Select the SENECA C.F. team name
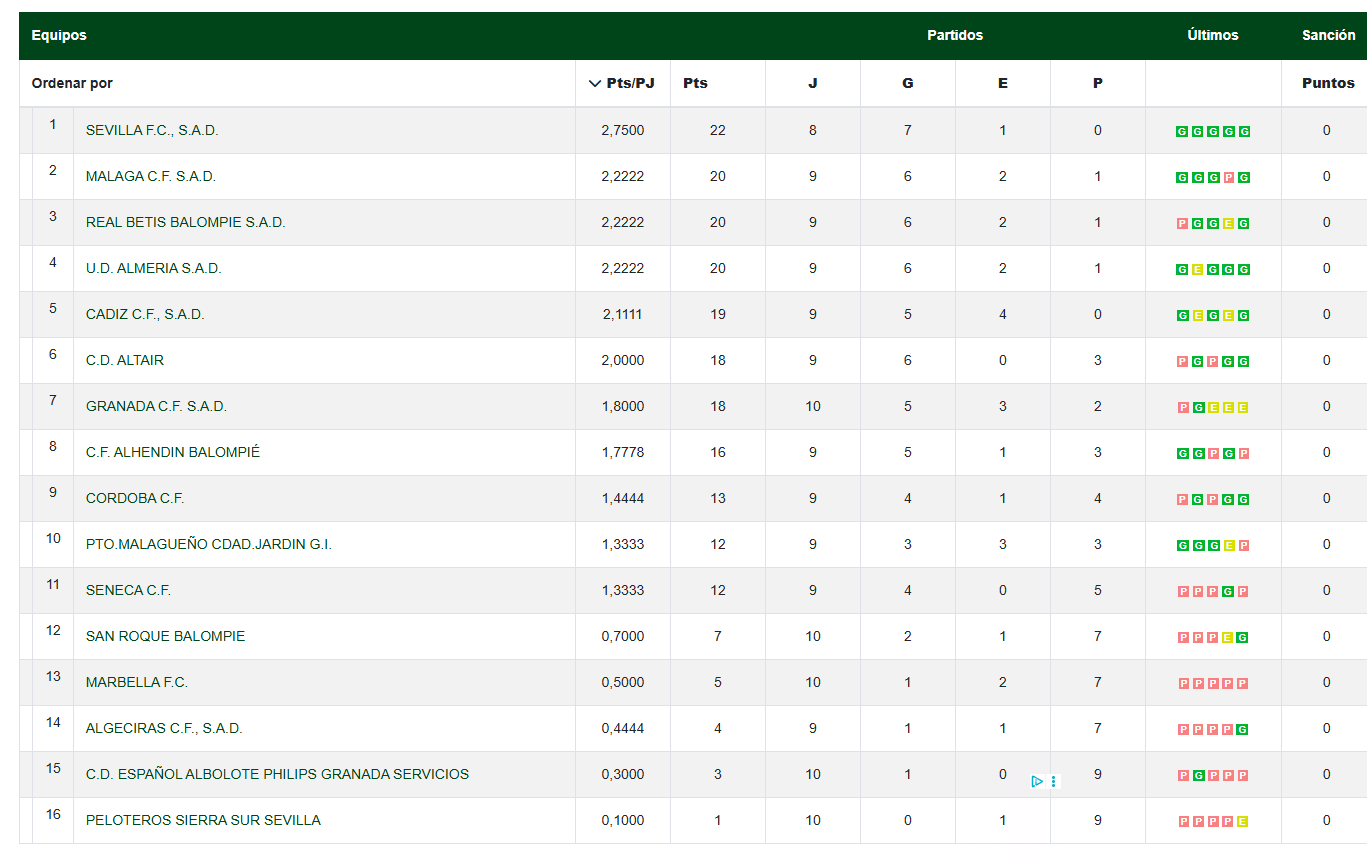The image size is (1367, 859). [x=129, y=590]
